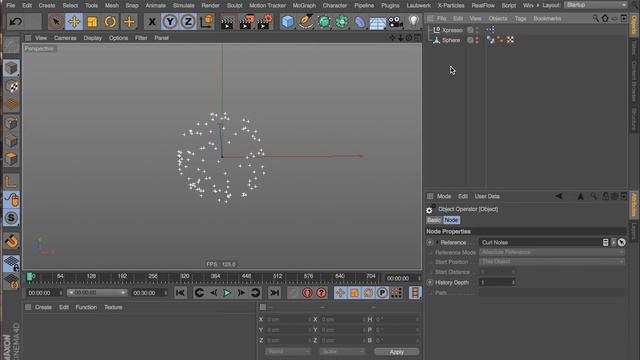Open the Reference Mode dropdown

coord(552,252)
